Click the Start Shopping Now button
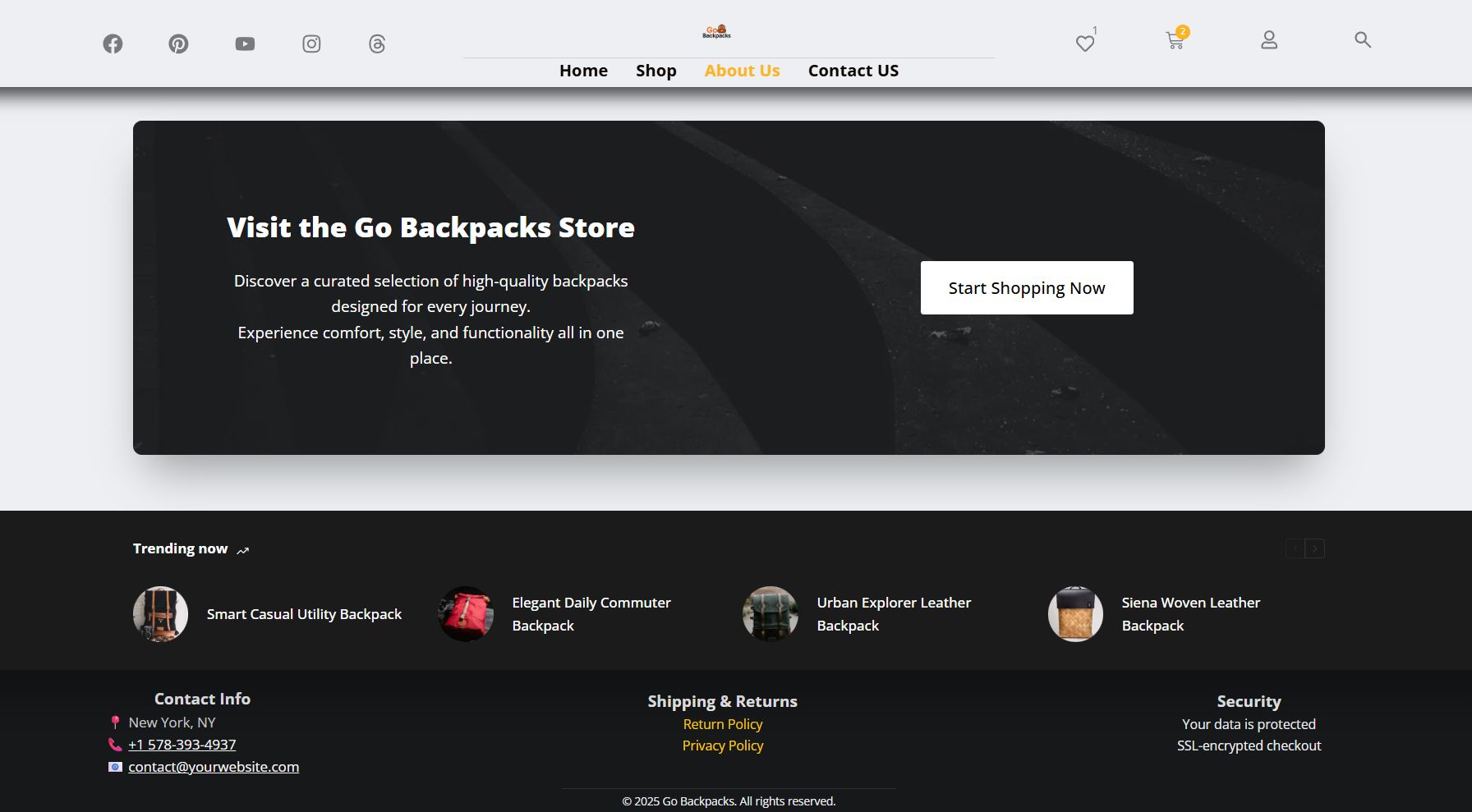The height and width of the screenshot is (812, 1472). (1027, 287)
